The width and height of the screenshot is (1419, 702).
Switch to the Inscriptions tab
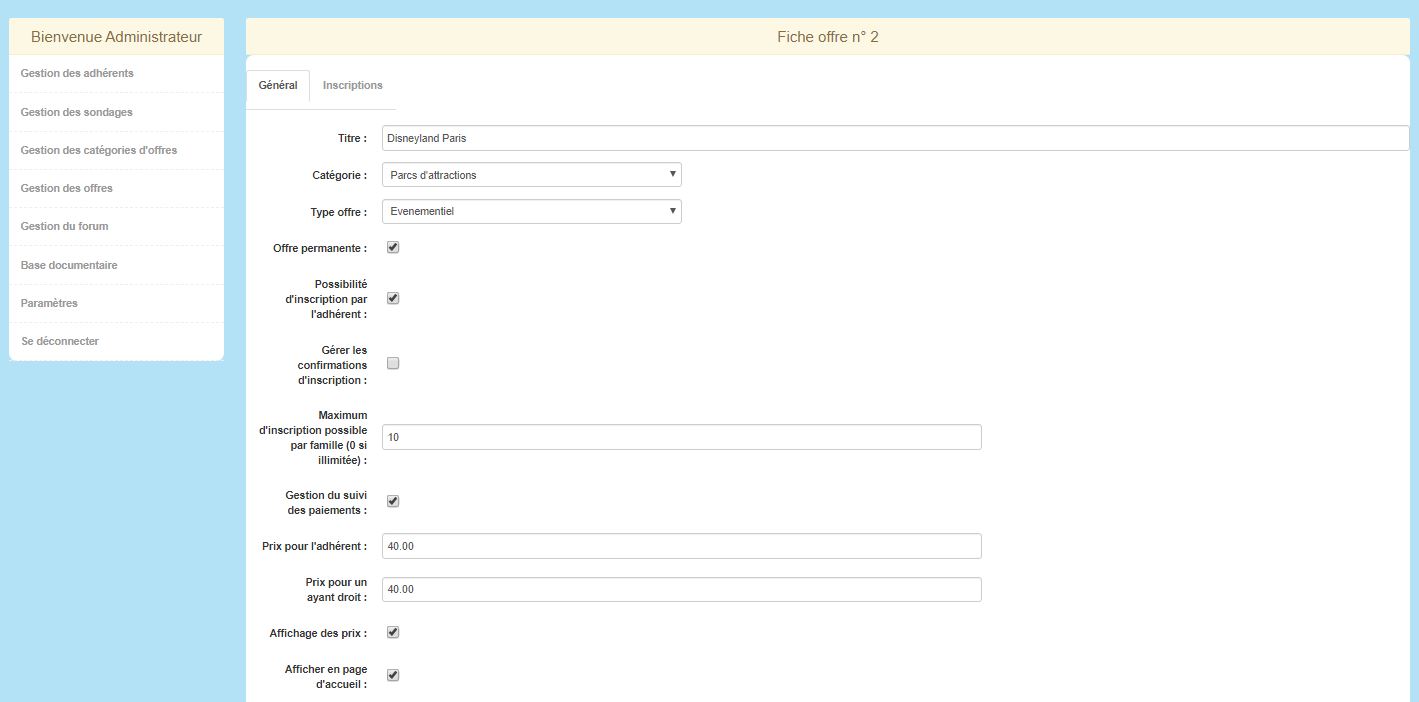(352, 85)
